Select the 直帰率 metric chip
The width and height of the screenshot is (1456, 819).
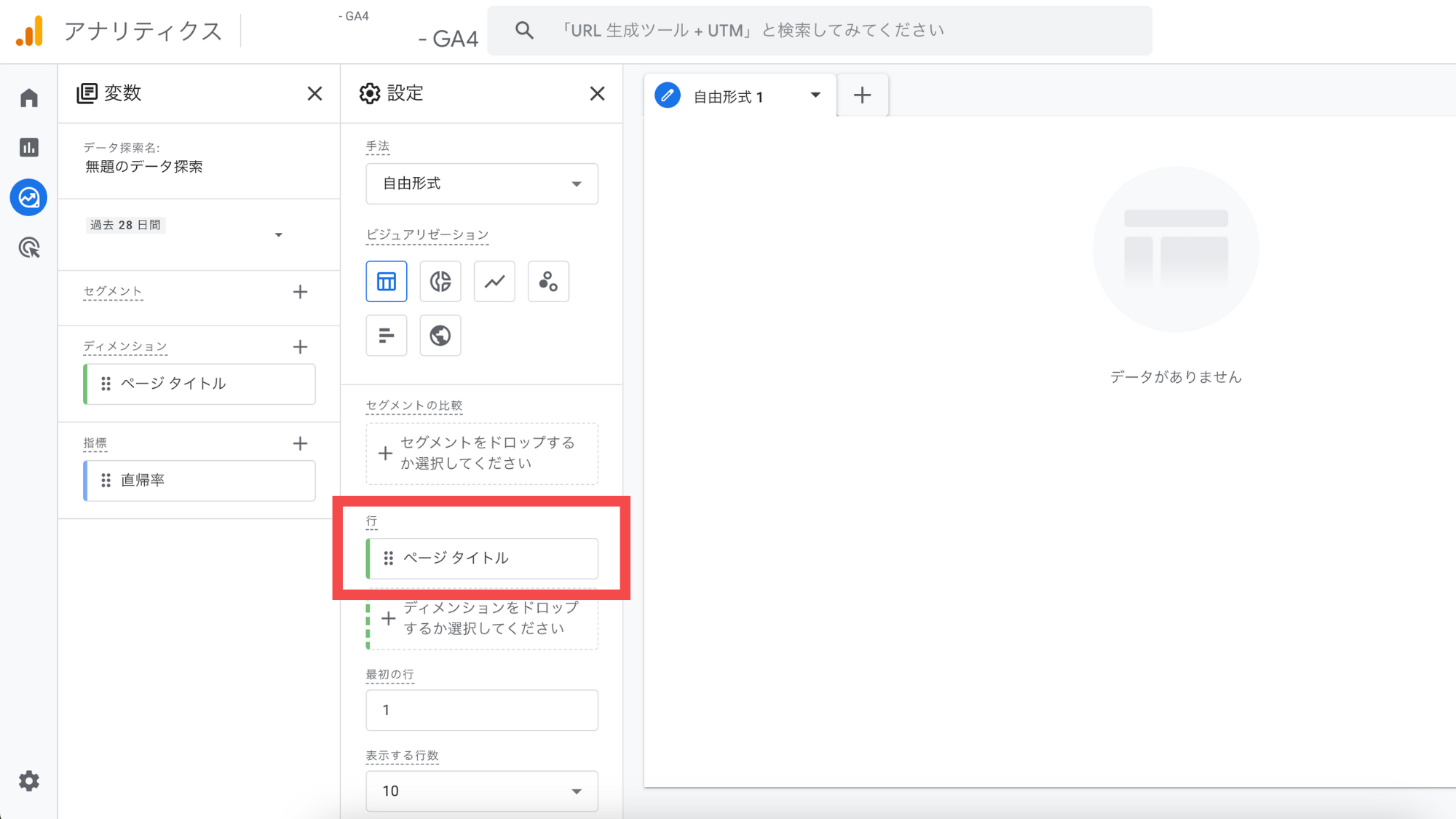(199, 480)
